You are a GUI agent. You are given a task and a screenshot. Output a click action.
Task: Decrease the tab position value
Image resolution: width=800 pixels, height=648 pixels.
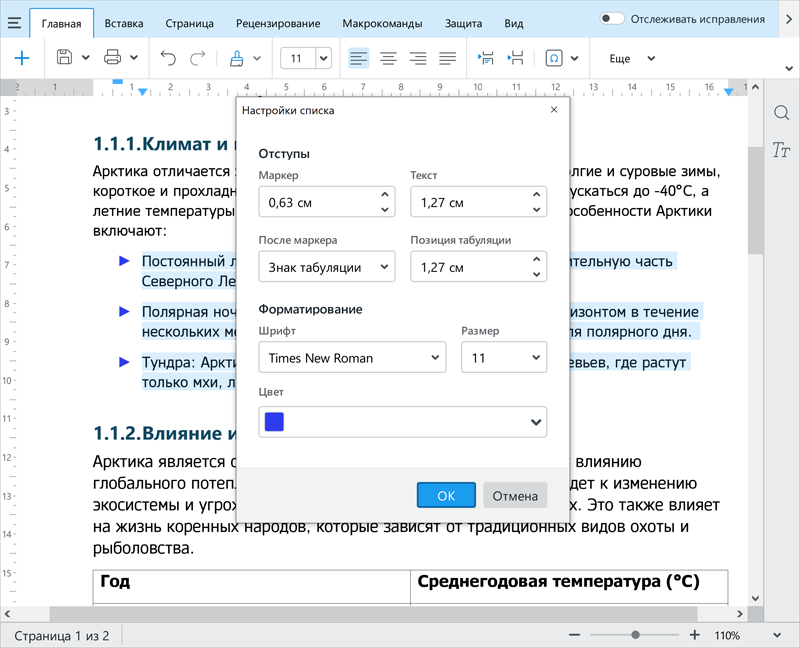[x=537, y=274]
